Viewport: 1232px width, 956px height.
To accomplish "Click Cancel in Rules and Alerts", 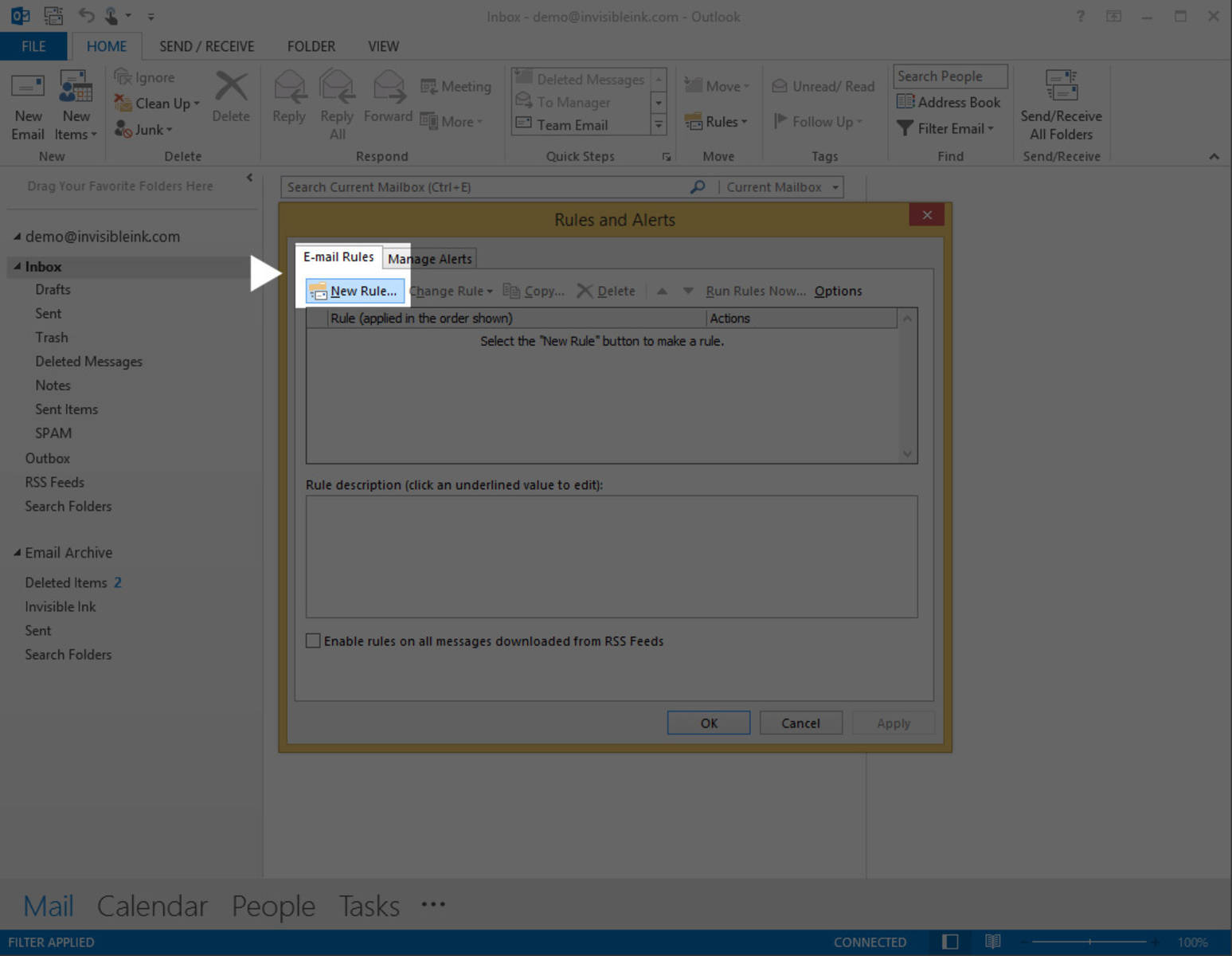I will (x=800, y=723).
